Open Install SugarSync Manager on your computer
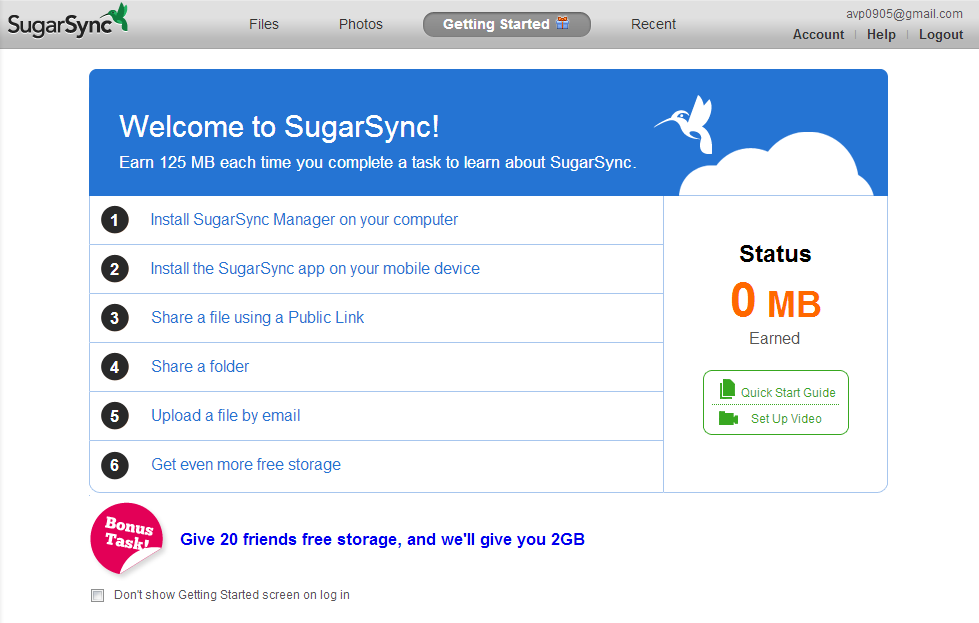 point(304,220)
